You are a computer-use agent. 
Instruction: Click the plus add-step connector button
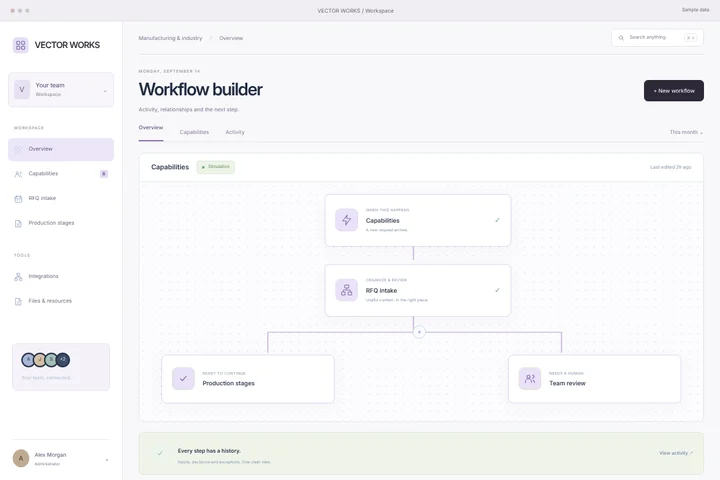pos(419,332)
